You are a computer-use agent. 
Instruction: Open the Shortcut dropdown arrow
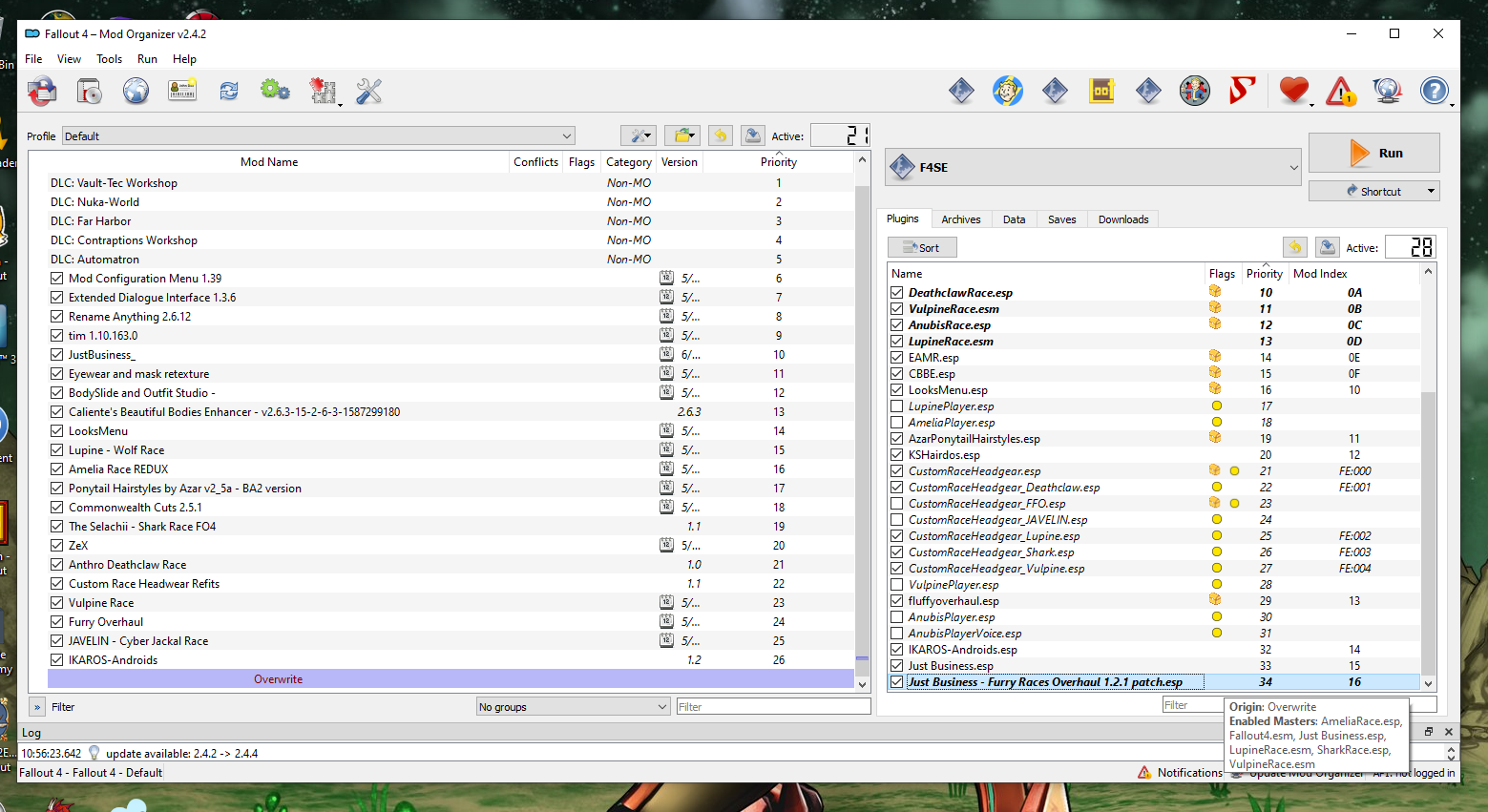point(1431,191)
